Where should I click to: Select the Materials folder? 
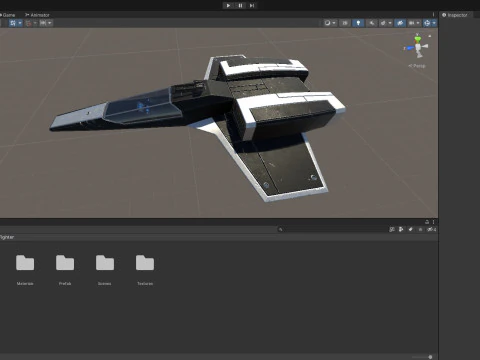point(25,263)
